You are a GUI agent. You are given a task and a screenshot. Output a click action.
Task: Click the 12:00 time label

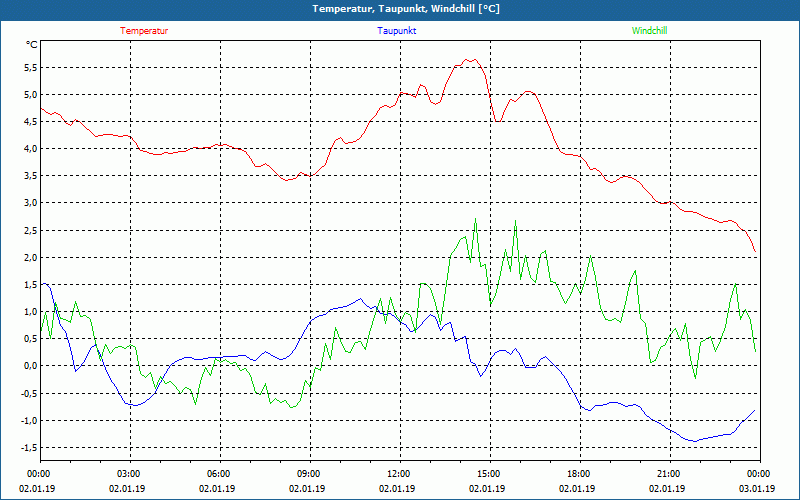(397, 474)
